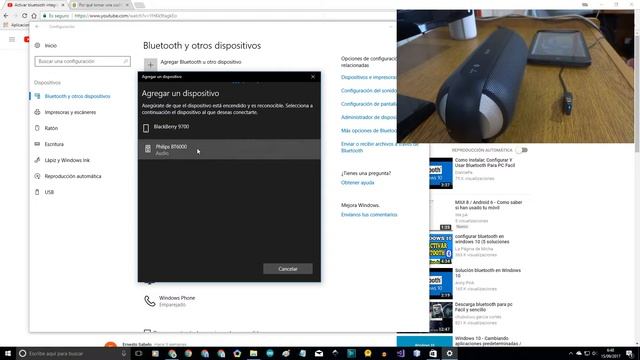This screenshot has height=360, width=640.
Task: Click the USB icon in sidebar
Action: click(37, 192)
